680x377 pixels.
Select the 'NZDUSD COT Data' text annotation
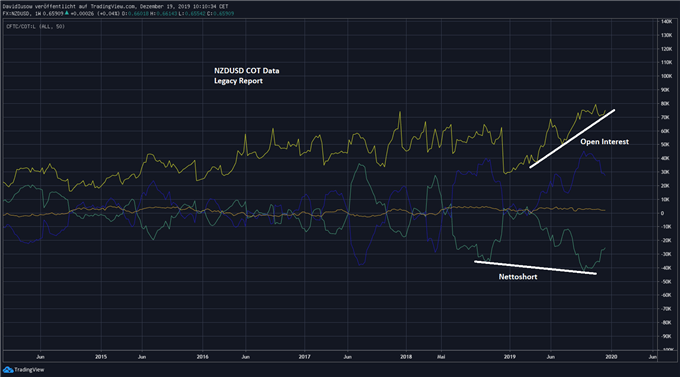pos(246,71)
